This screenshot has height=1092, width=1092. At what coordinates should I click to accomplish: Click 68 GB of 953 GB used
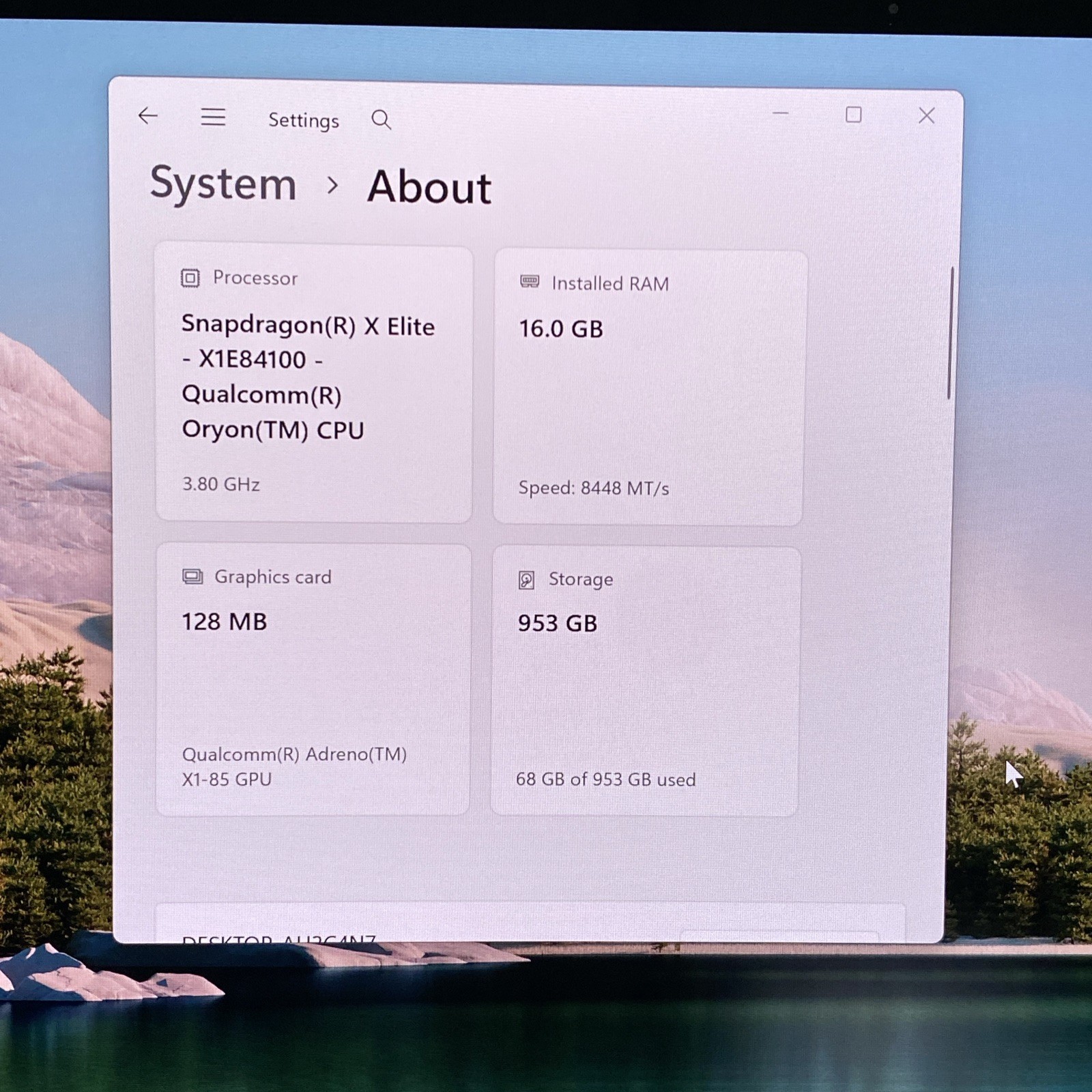pos(606,779)
